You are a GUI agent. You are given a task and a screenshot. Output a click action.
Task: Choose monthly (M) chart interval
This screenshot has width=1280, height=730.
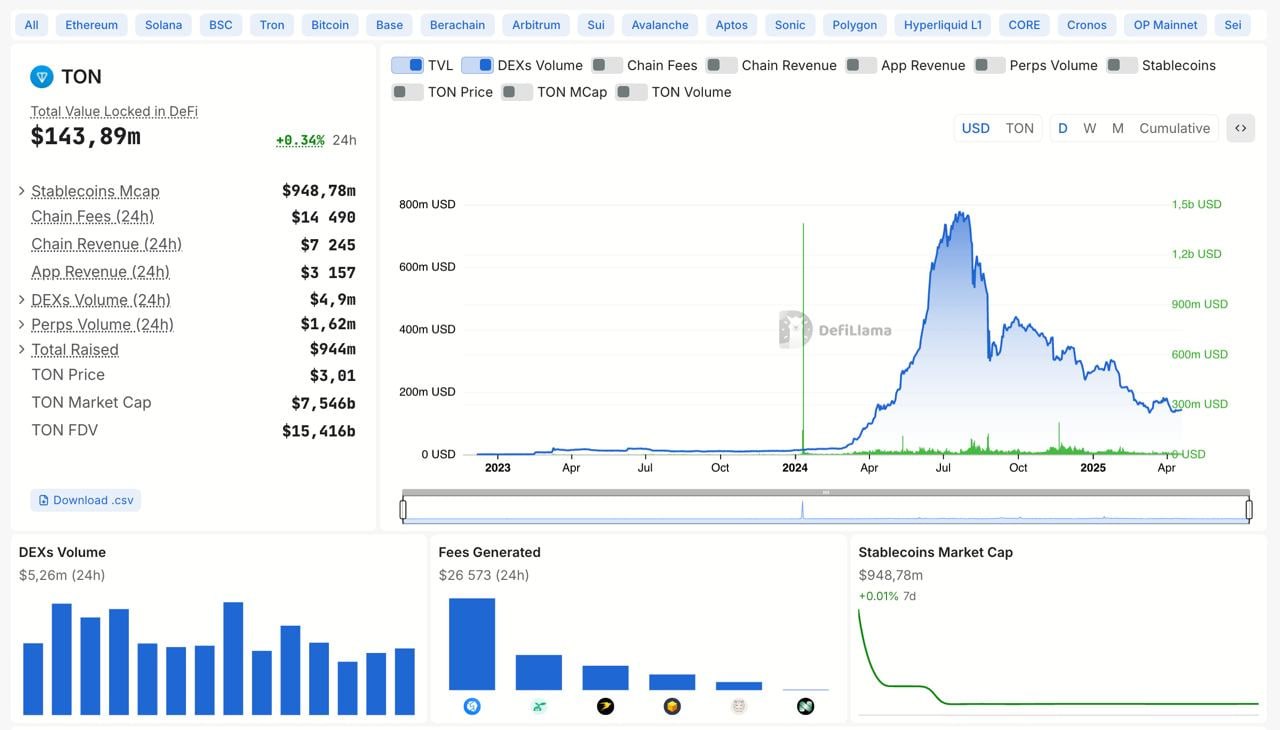click(x=1118, y=128)
